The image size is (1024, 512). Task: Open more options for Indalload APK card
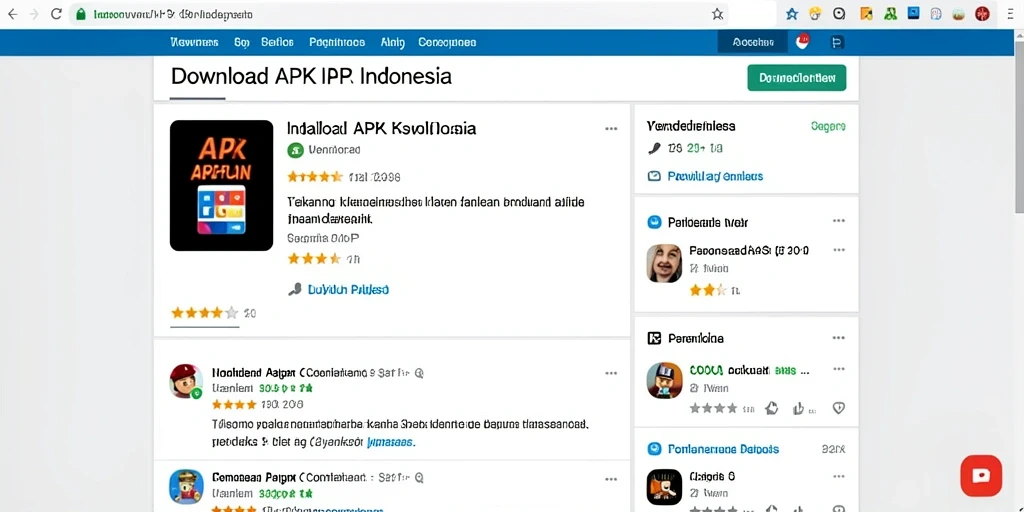coord(611,129)
